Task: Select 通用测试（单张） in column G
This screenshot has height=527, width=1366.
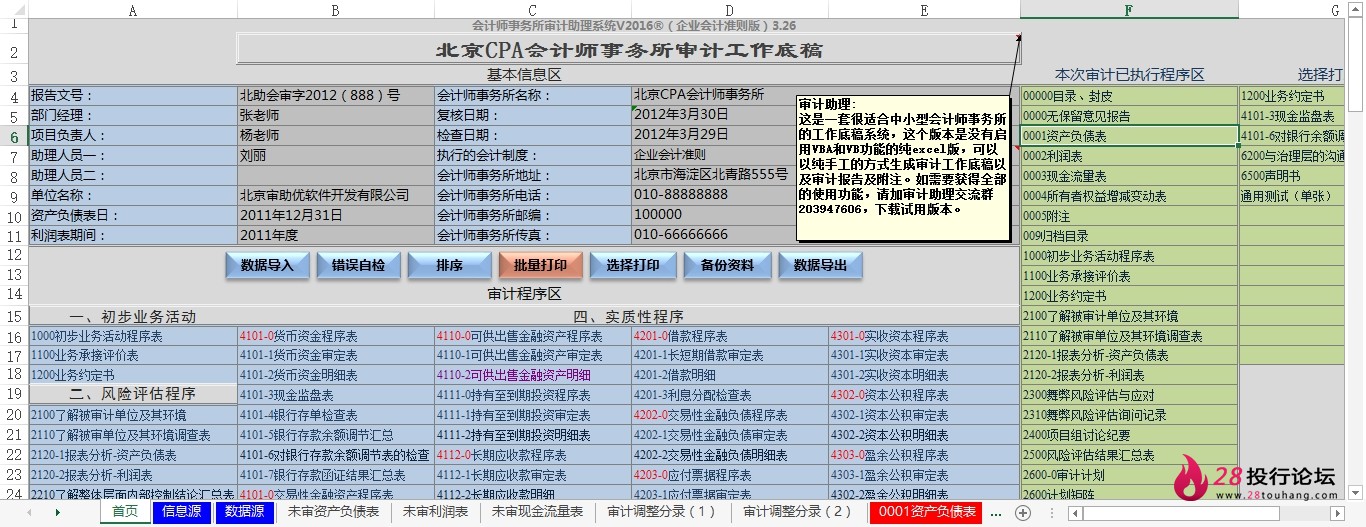Action: pos(1292,196)
